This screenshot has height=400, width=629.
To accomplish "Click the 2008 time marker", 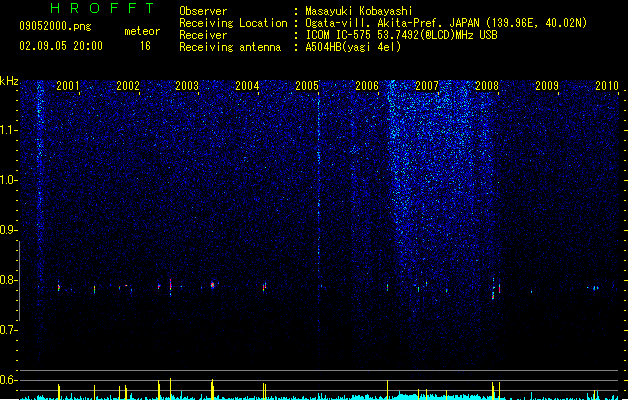I will (x=487, y=86).
